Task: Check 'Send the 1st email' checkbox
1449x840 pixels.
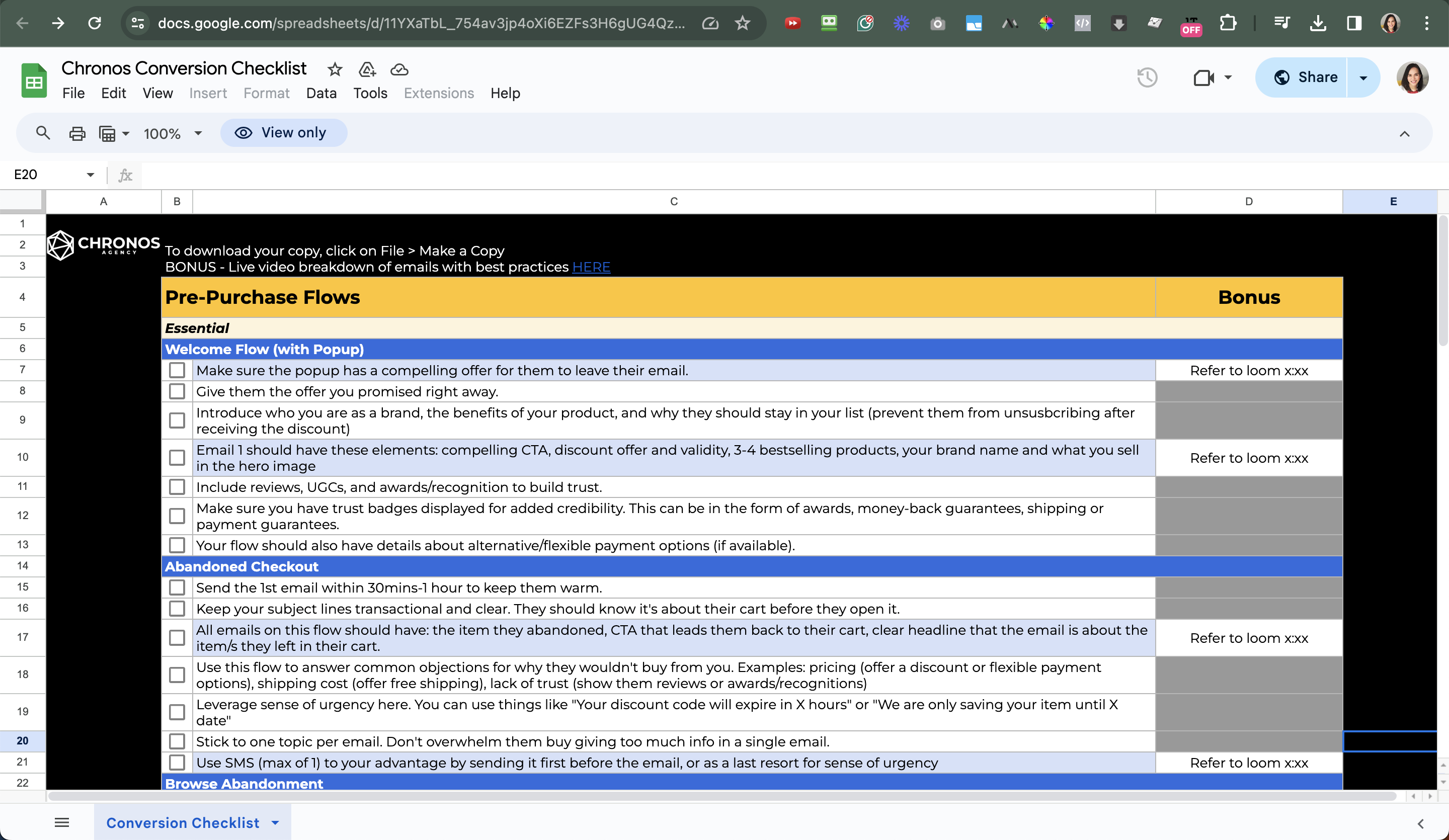Action: point(177,587)
